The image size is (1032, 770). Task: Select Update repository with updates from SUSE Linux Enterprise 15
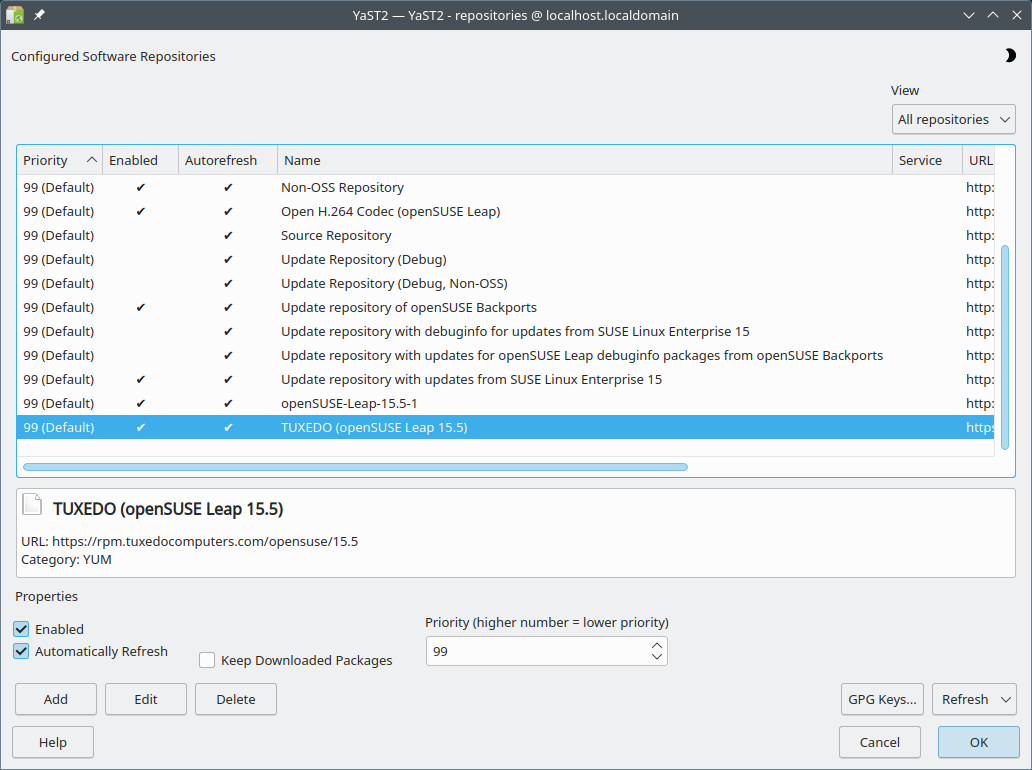[x=505, y=380]
